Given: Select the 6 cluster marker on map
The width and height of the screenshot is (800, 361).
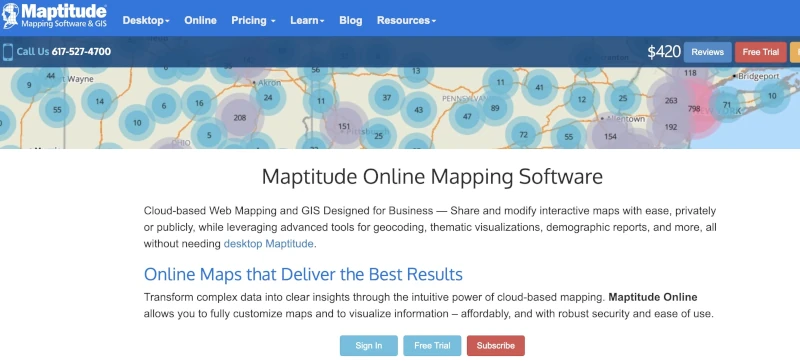Looking at the screenshot, I should click(164, 106).
